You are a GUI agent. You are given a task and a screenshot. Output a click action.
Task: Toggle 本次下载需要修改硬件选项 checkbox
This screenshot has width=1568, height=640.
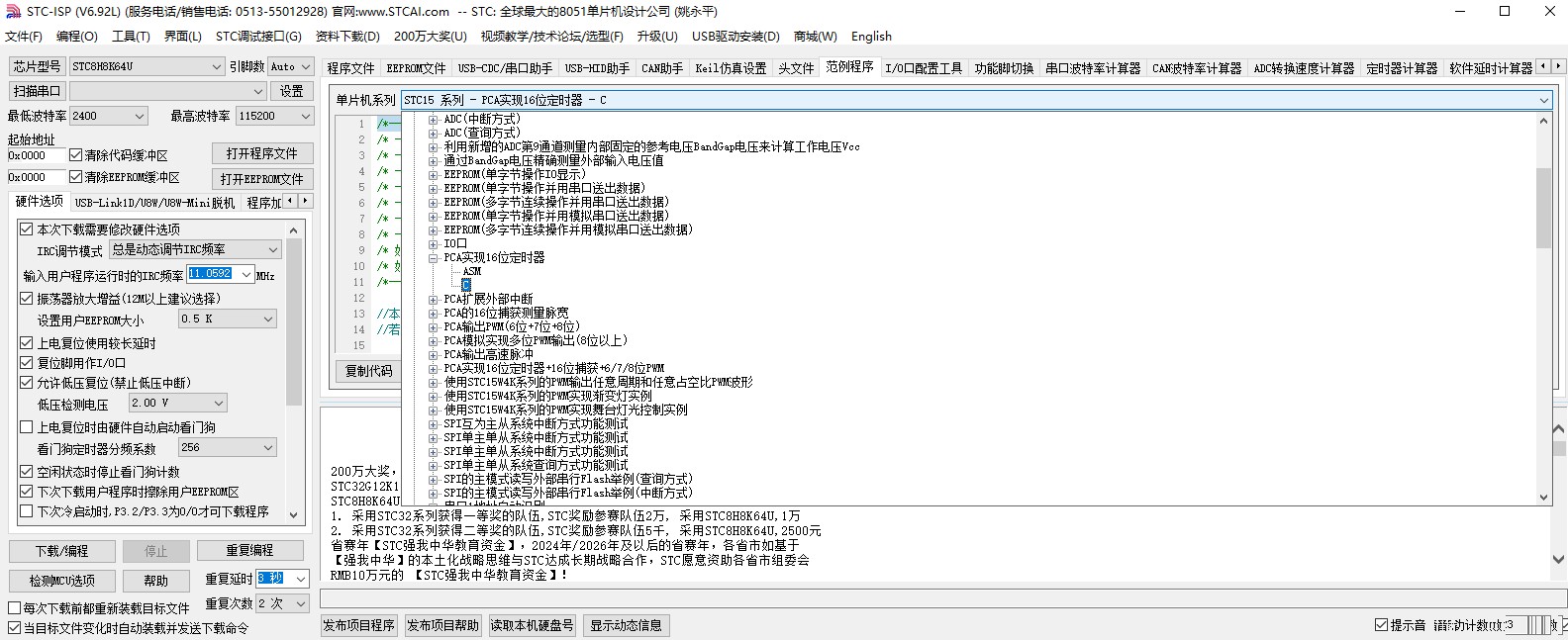pyautogui.click(x=27, y=229)
